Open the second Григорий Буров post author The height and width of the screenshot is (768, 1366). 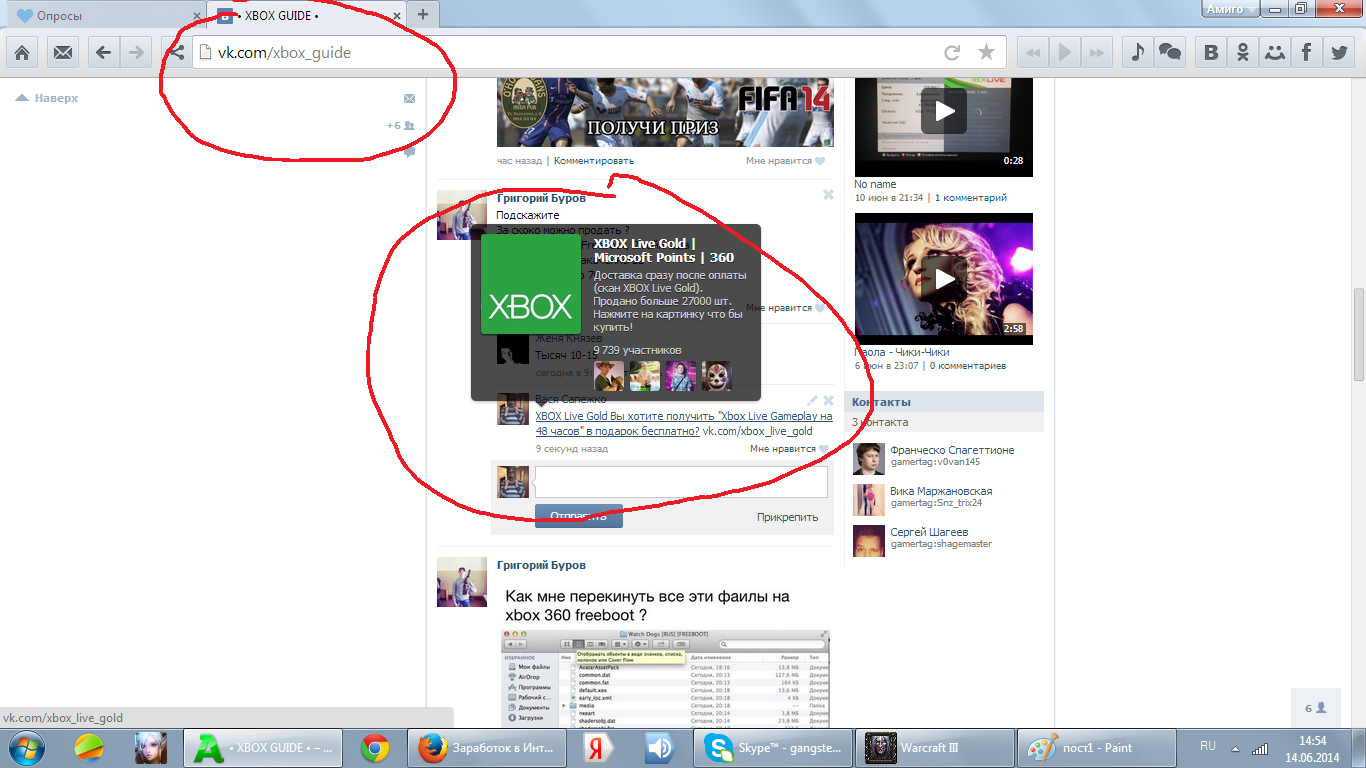(x=541, y=565)
